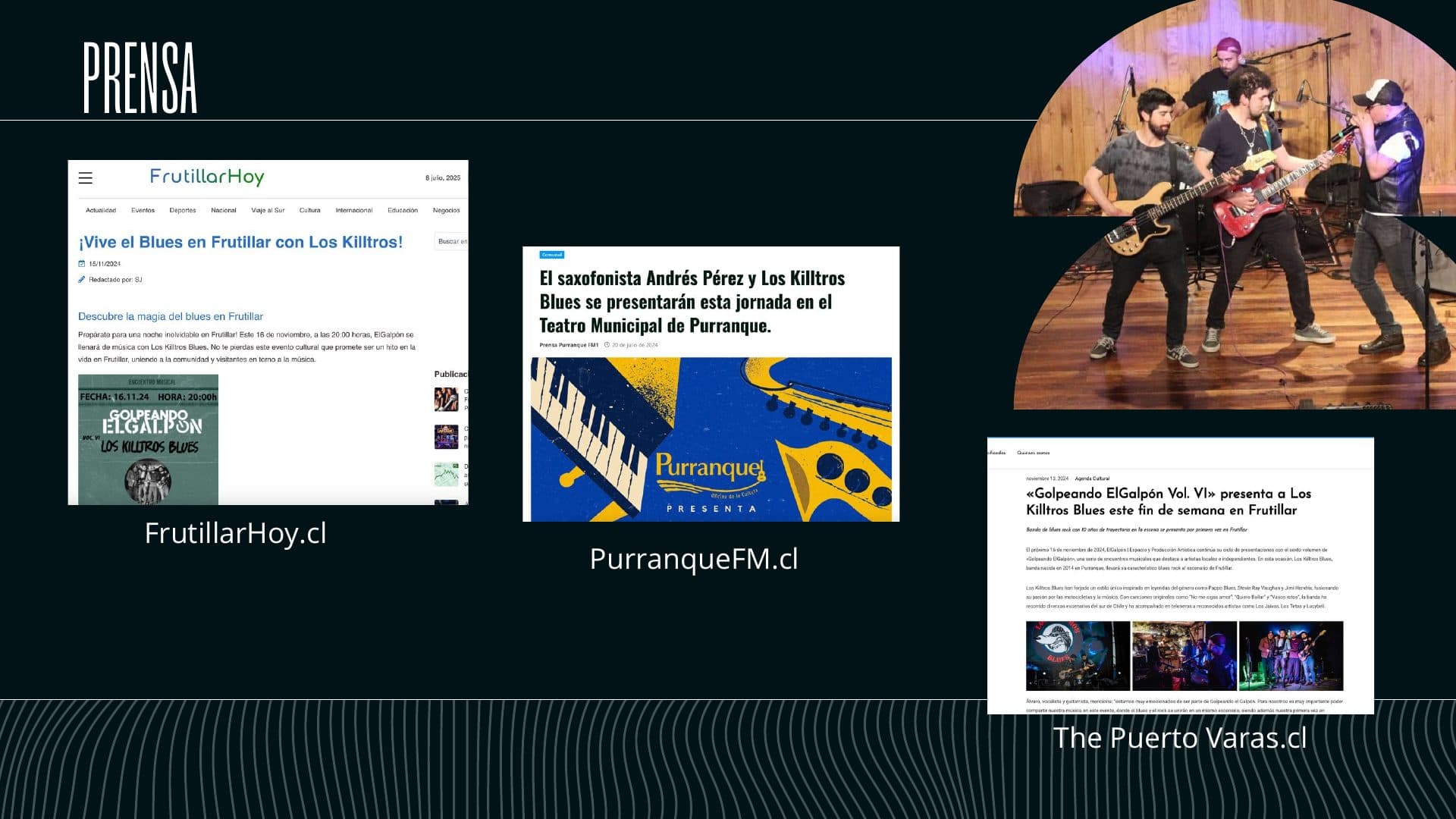Click the '8 julio, 2025' date text

click(443, 178)
